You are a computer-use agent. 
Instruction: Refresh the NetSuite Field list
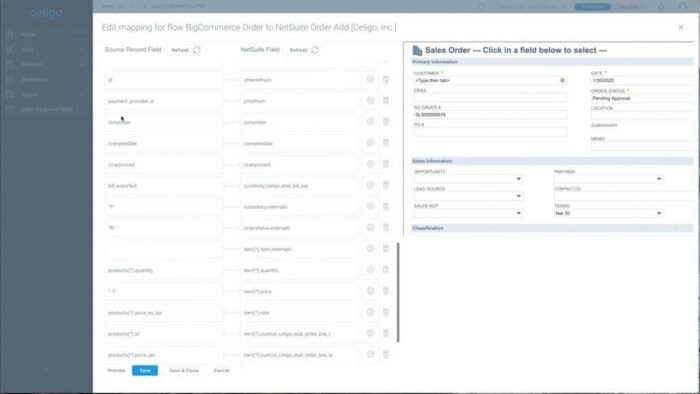click(304, 50)
